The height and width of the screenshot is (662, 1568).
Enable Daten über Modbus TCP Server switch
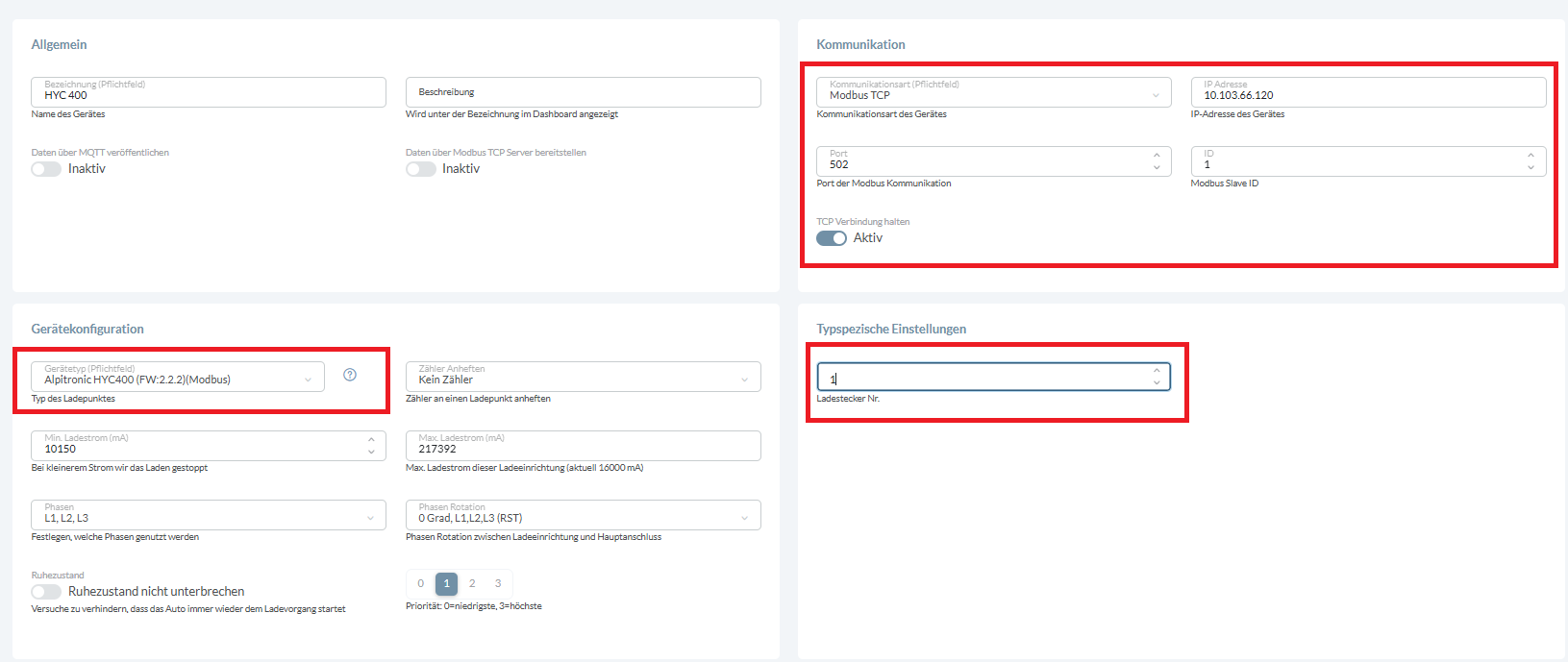pyautogui.click(x=420, y=169)
